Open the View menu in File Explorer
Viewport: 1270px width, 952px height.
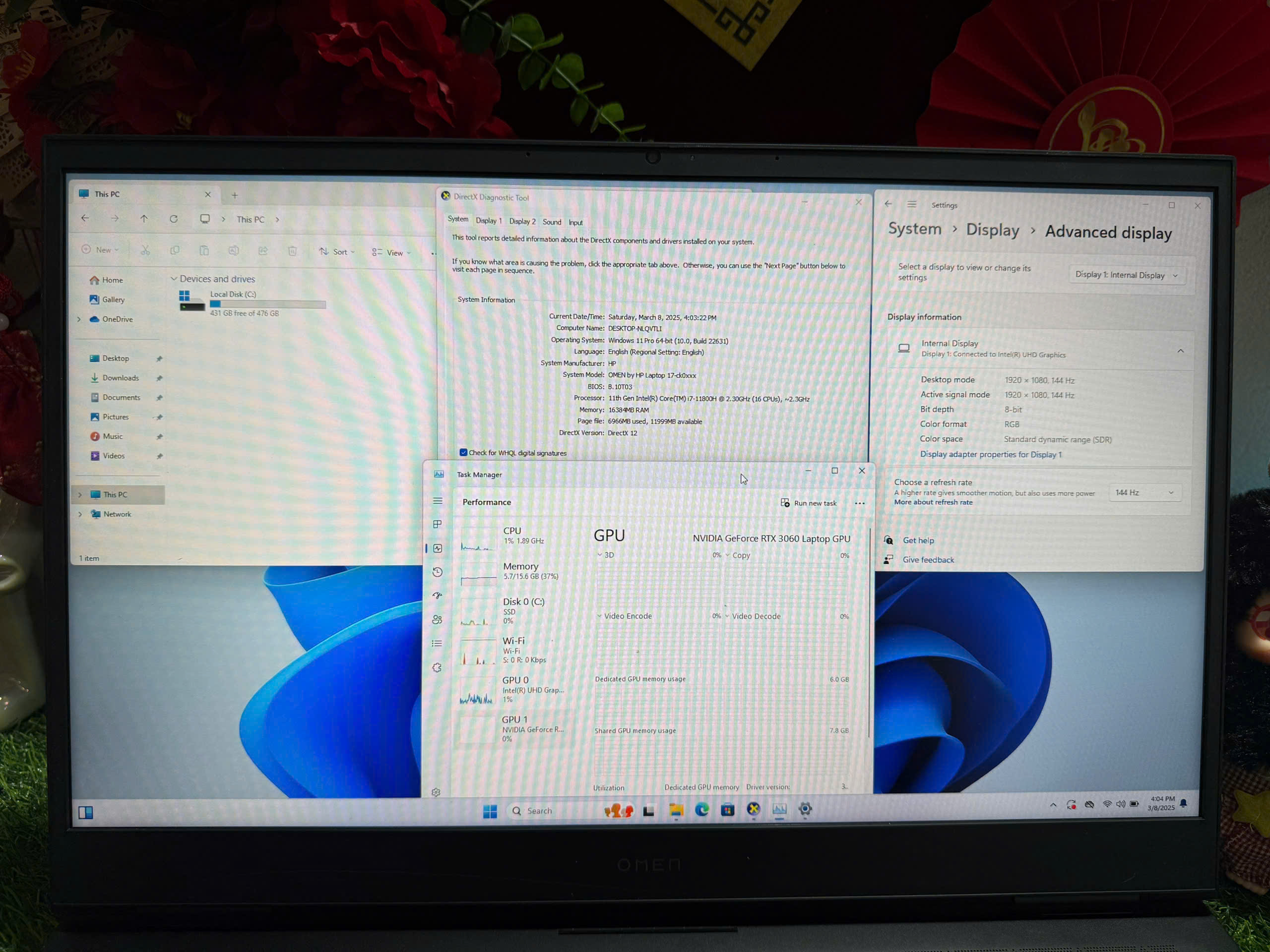point(391,252)
